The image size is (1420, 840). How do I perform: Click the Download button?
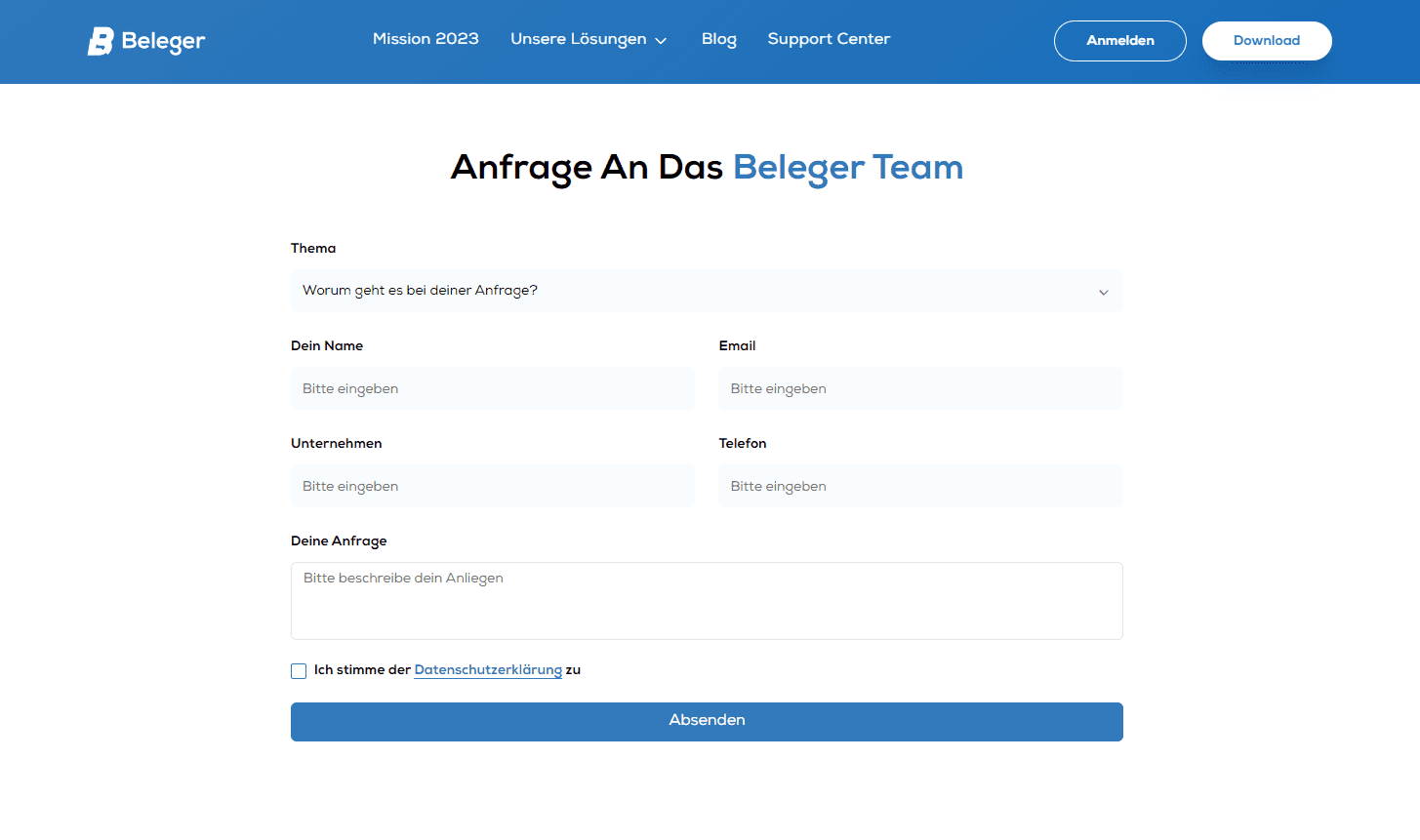(x=1266, y=40)
